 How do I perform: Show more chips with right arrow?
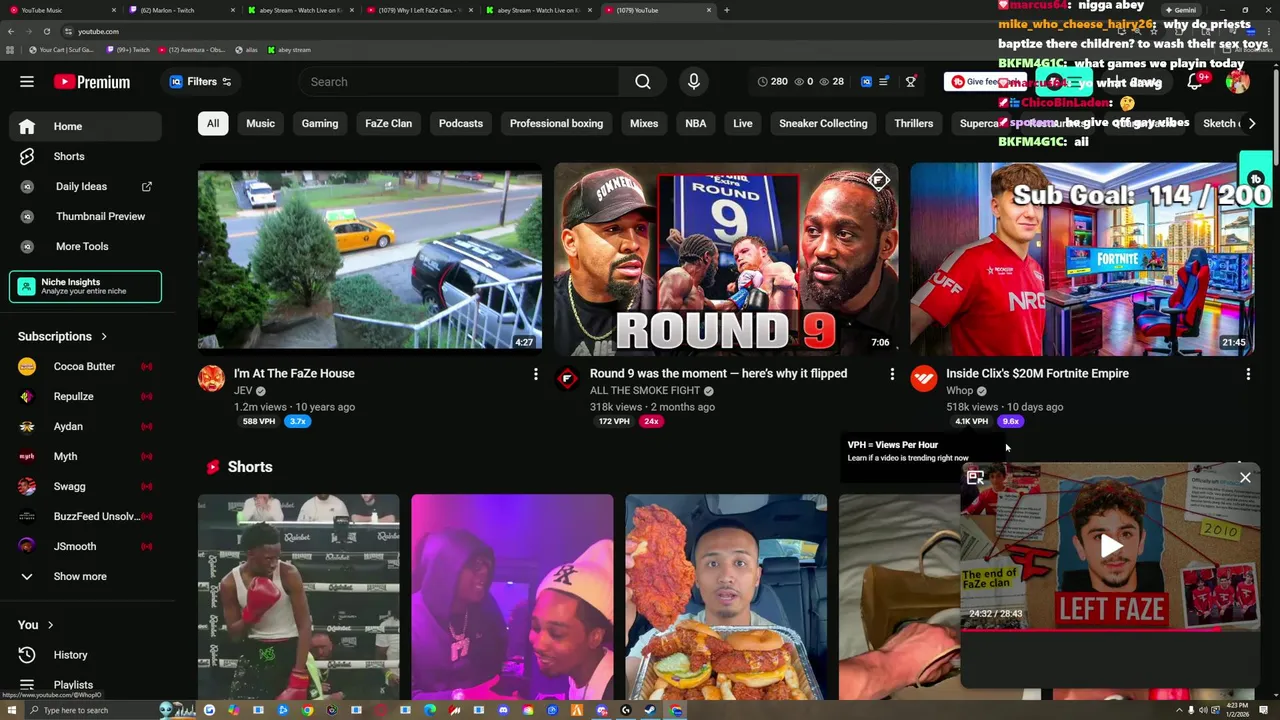(1251, 124)
